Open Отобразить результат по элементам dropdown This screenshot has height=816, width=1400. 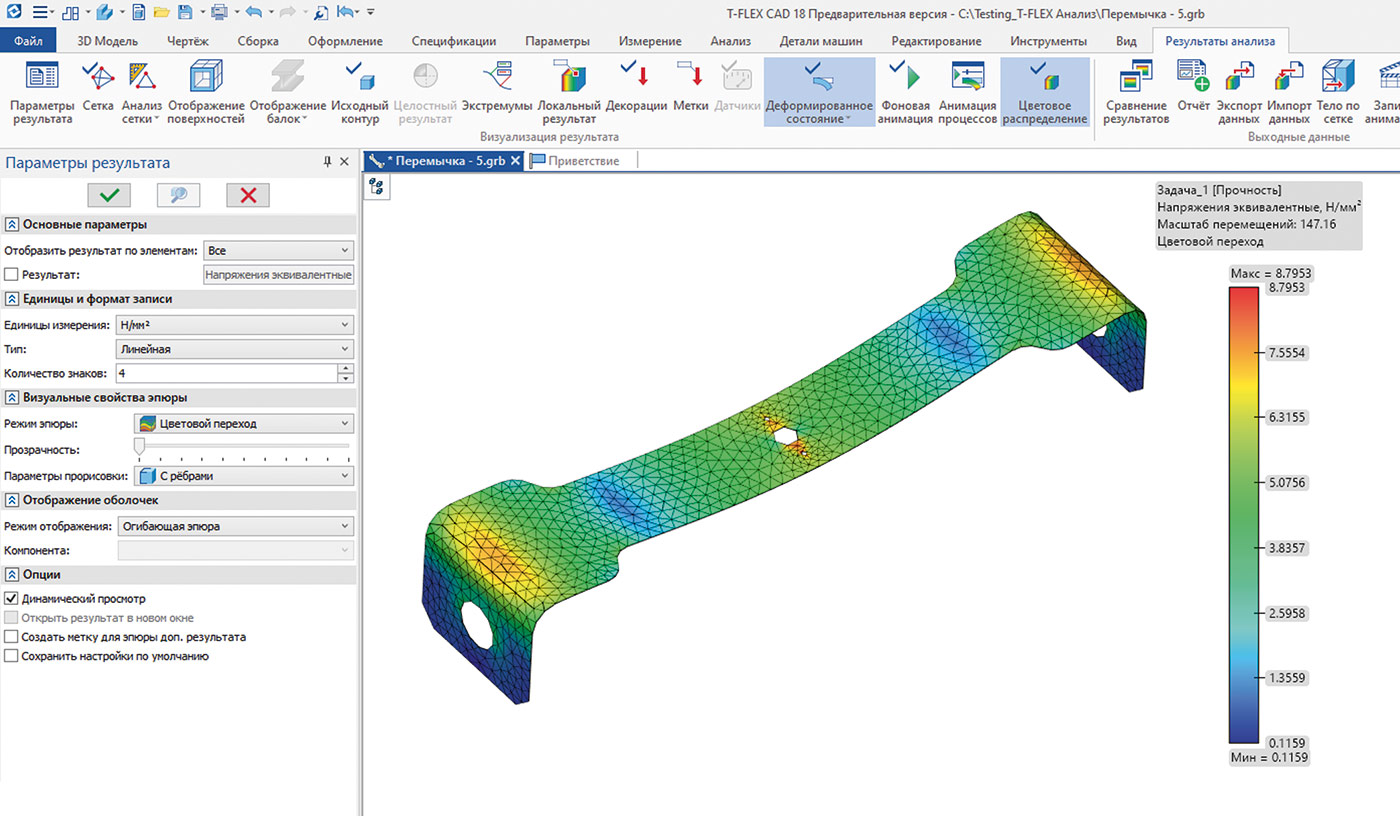click(x=278, y=250)
